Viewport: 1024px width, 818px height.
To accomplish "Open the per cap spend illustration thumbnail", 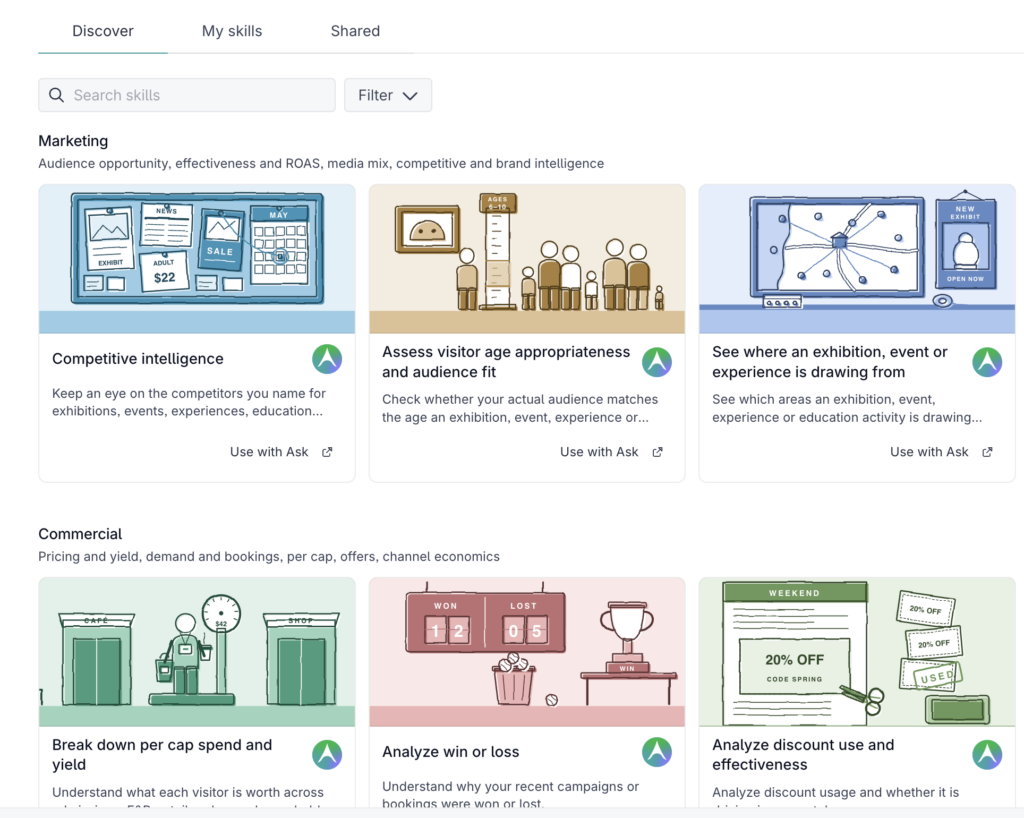I will pyautogui.click(x=197, y=652).
